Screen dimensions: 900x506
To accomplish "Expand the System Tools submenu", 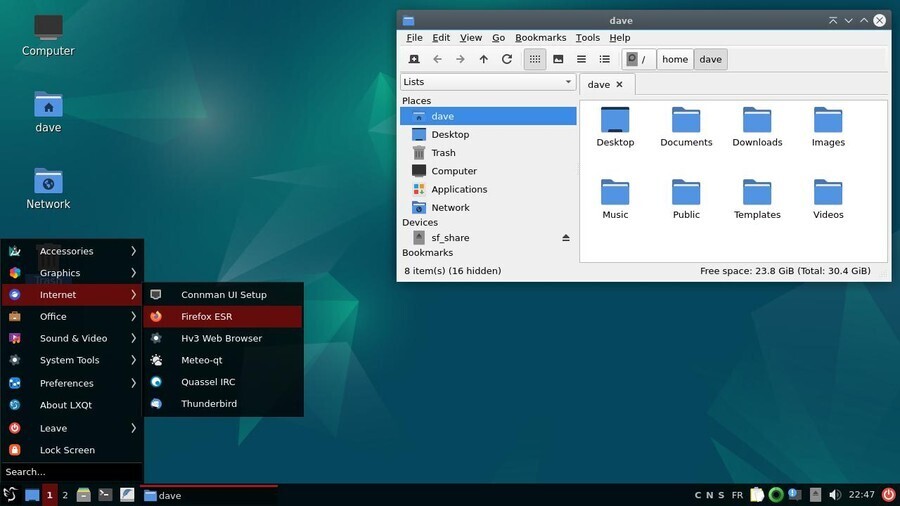I will pos(72,360).
